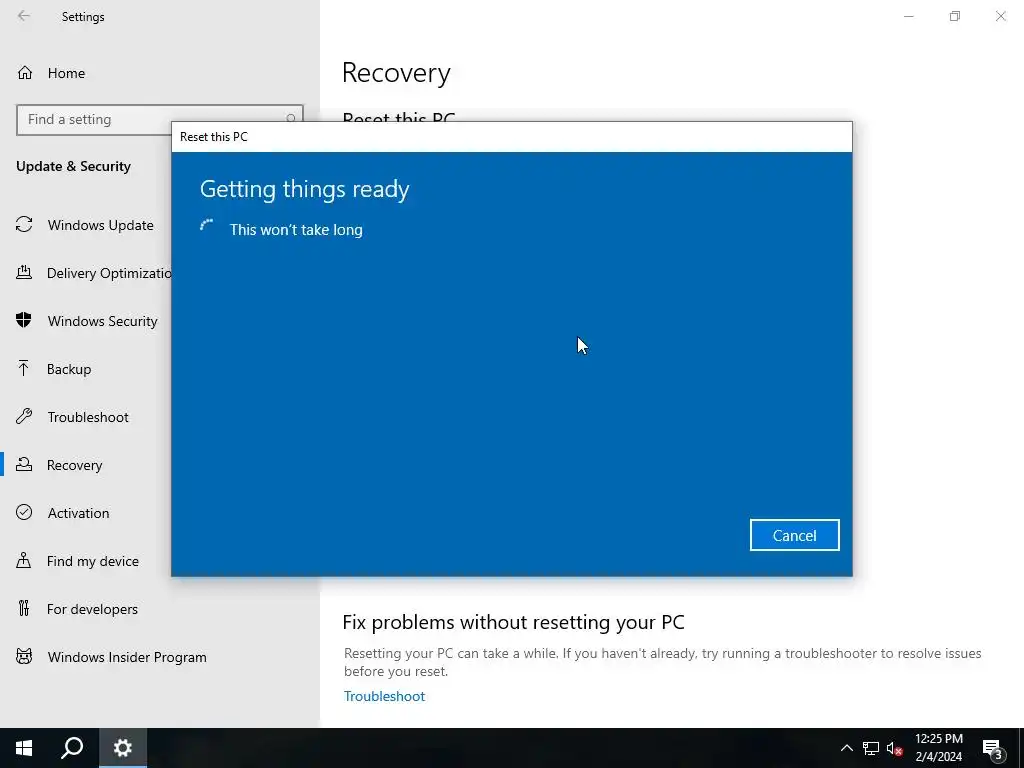Click the Troubleshoot wrench icon

pos(24,417)
